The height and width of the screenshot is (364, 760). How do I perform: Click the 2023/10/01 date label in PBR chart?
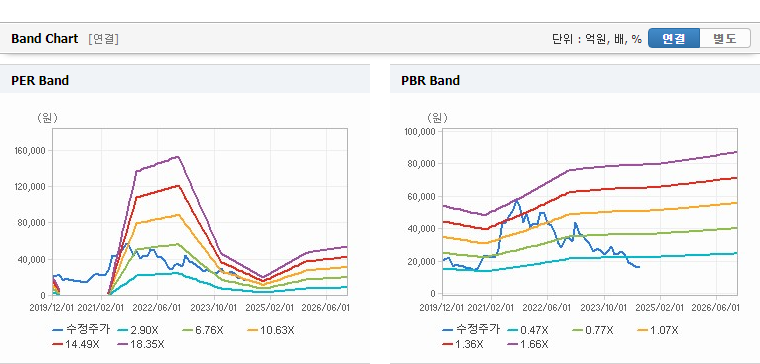(604, 307)
